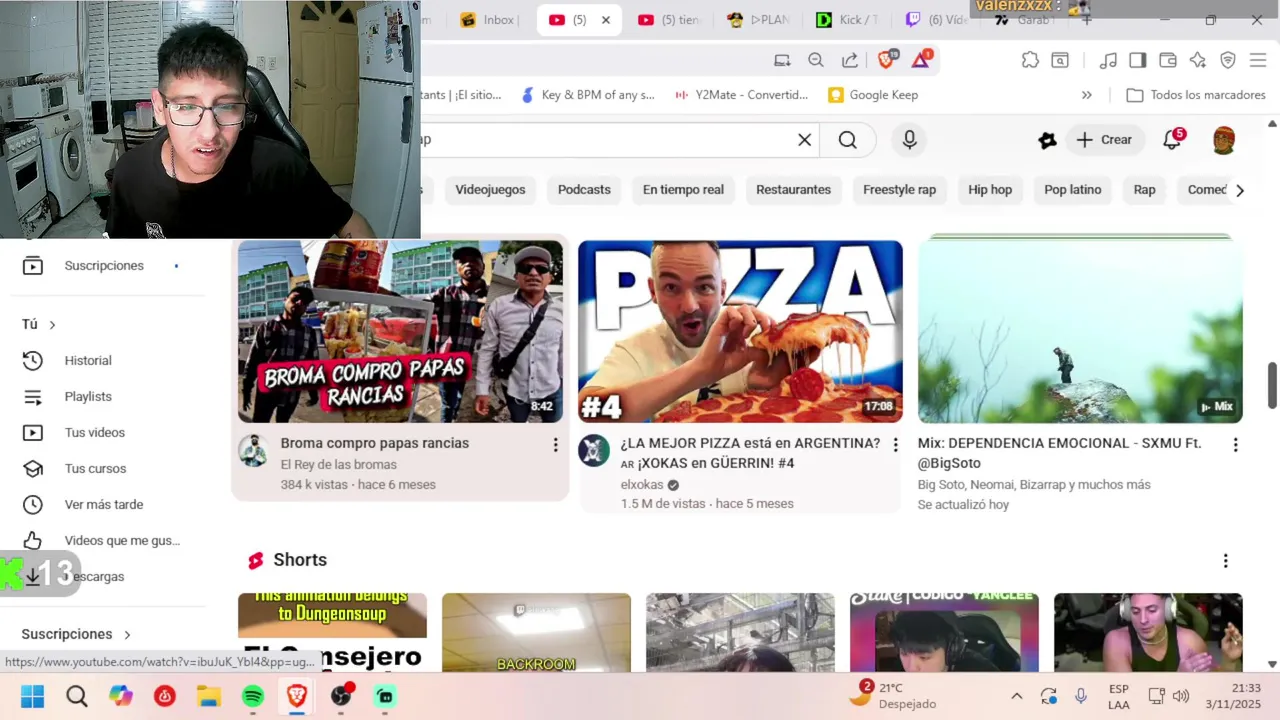Switch to the Kick browser tab

point(847,20)
